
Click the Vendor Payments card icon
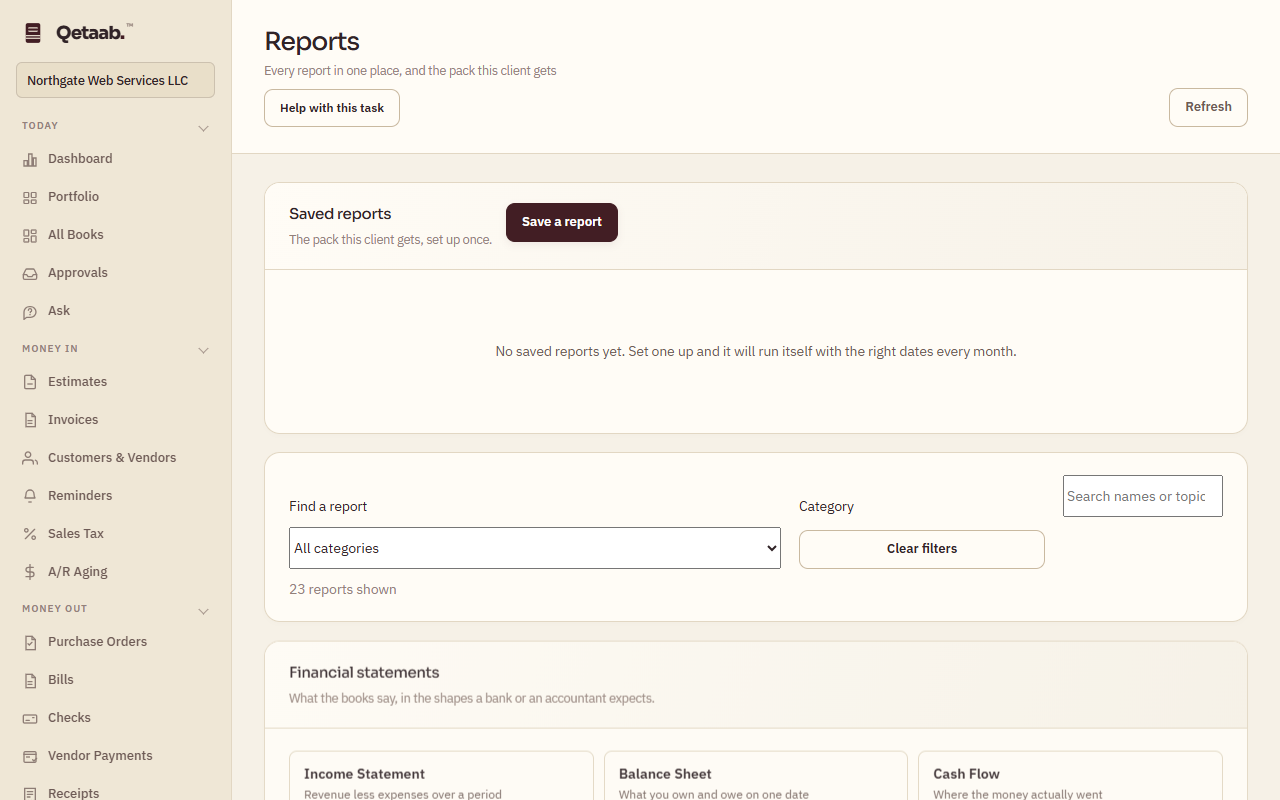tap(30, 756)
